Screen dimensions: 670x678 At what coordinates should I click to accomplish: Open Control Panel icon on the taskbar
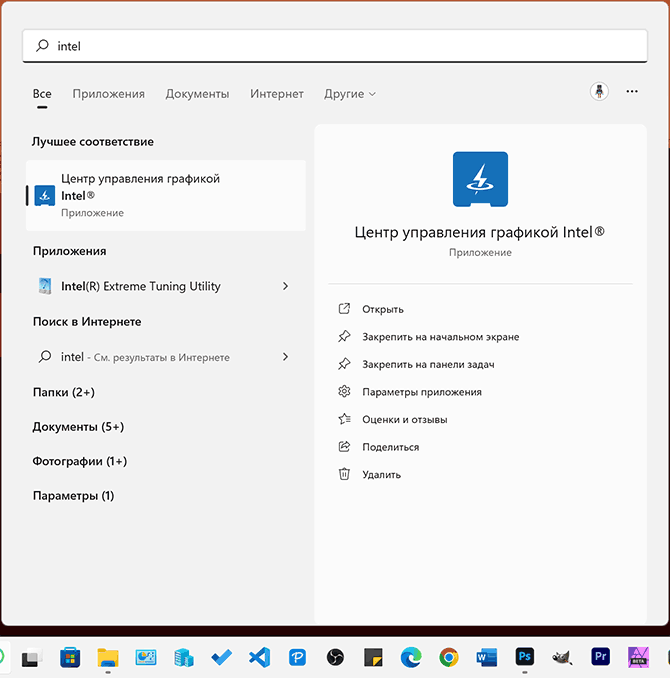click(x=146, y=658)
